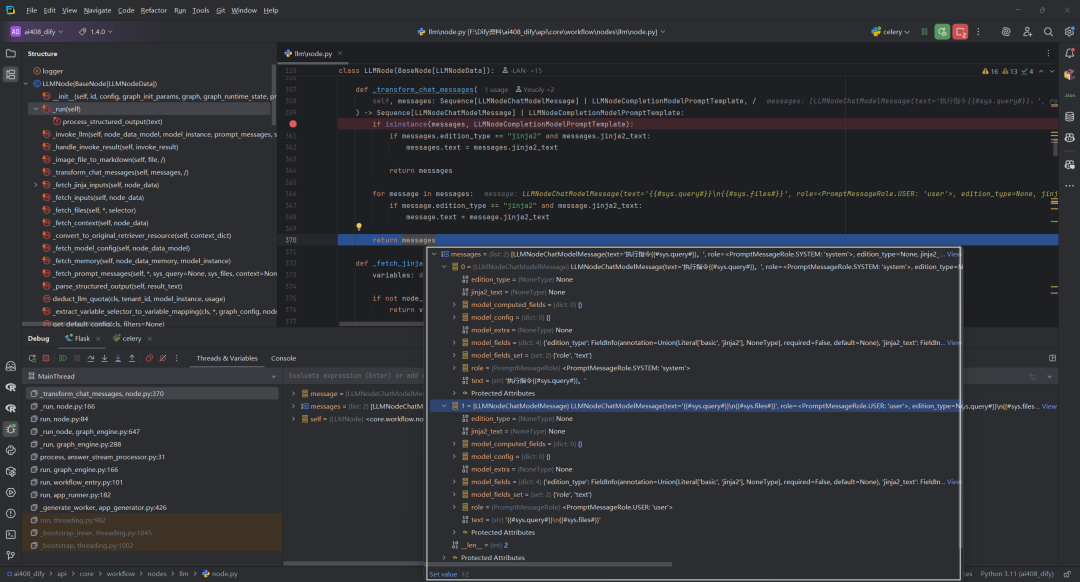Collapse messages root in value popup
Screen dimensions: 1080x582
coord(434,254)
